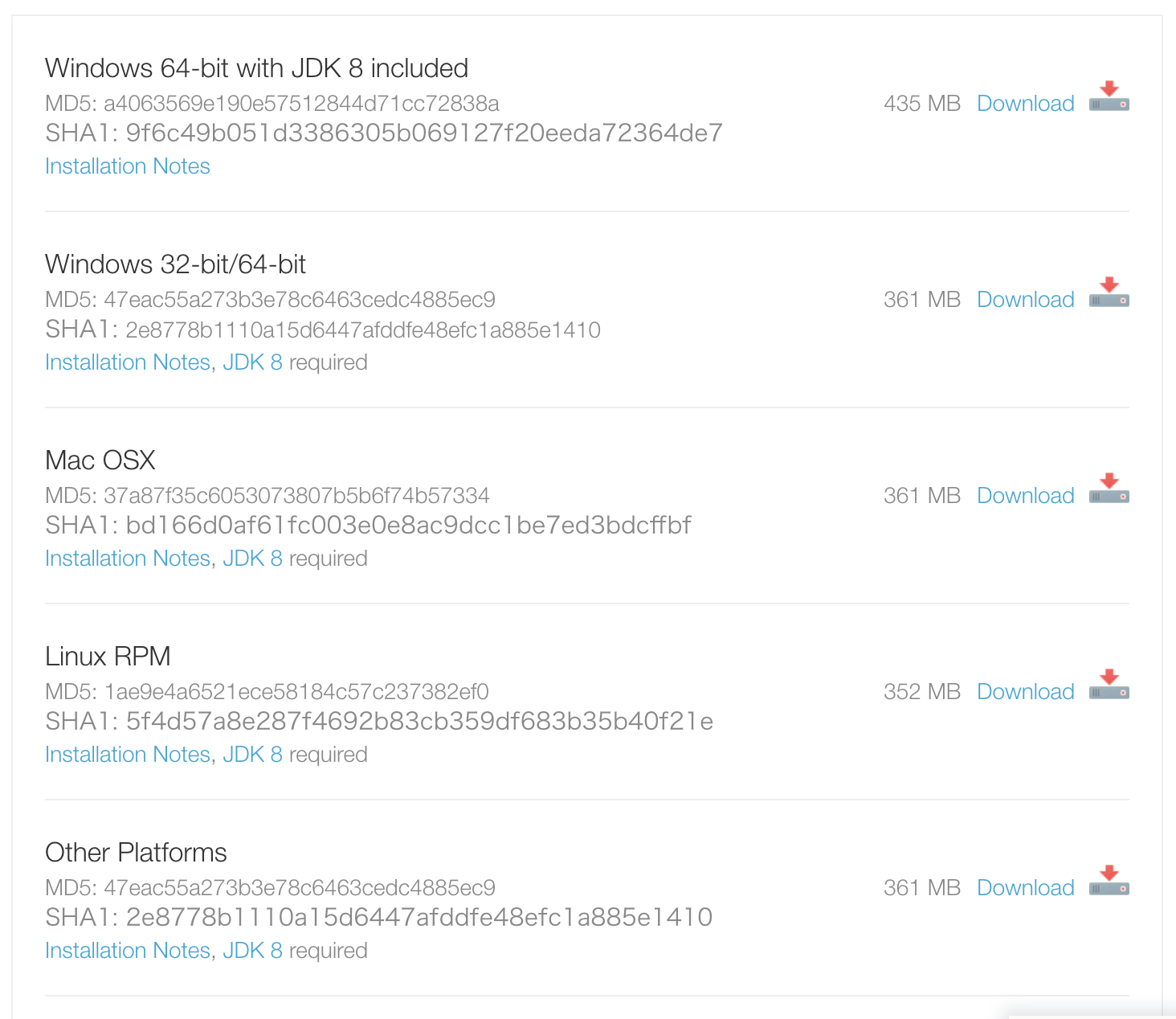Follow the JDK 8 link under Other Platforms

[x=252, y=951]
